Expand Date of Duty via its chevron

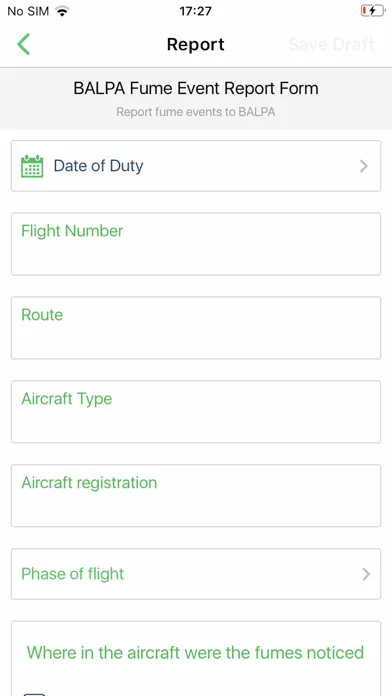coord(364,166)
